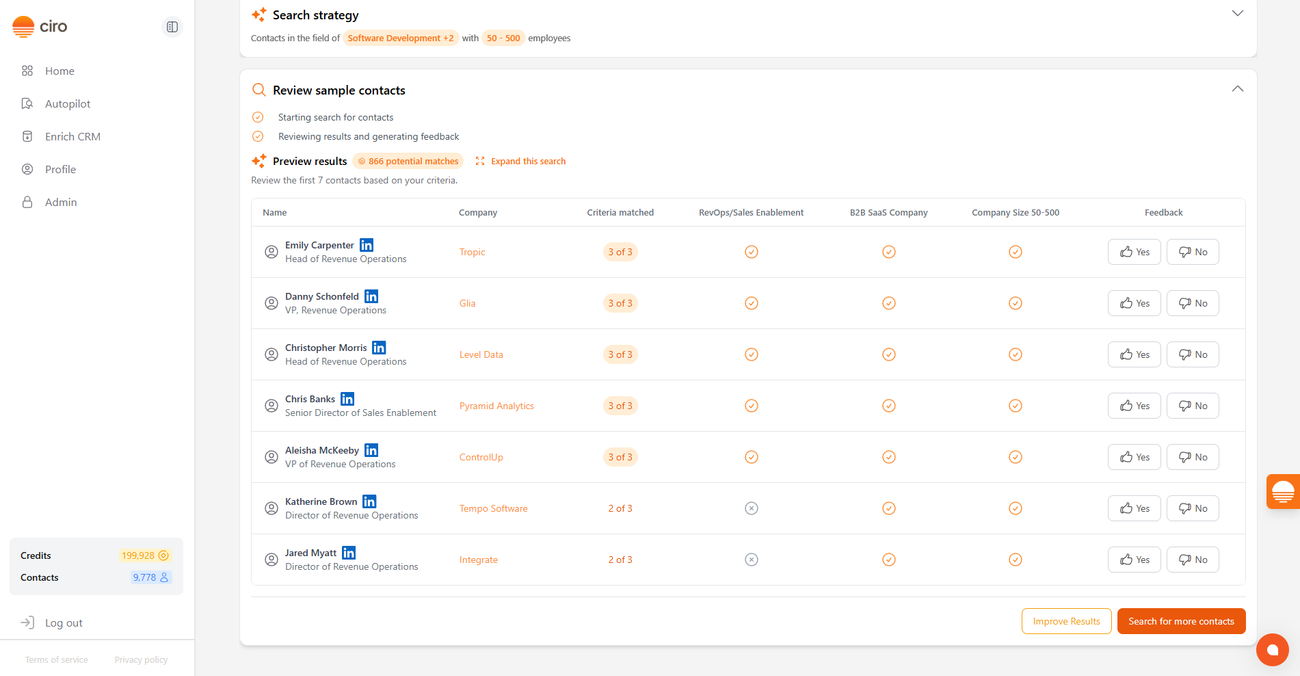
Task: Mark Emily Carpenter as Yes
Action: [1134, 252]
